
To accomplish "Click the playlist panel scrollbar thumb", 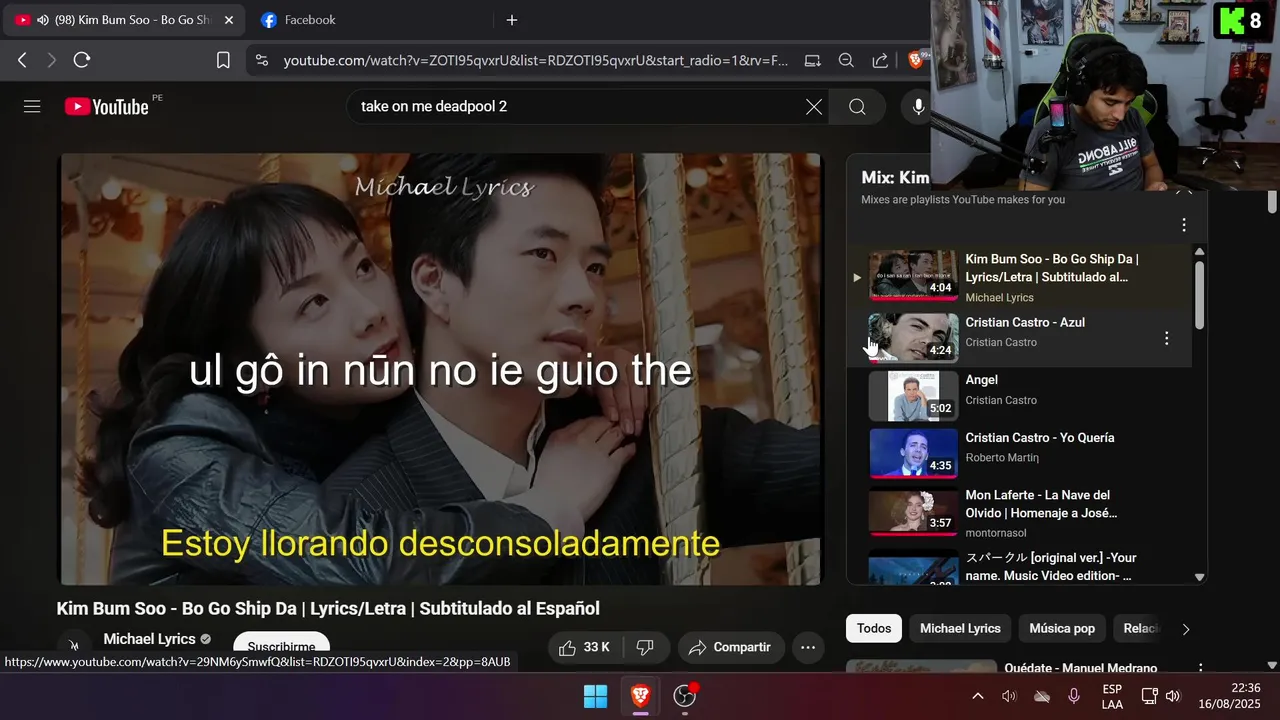I will (x=1200, y=293).
